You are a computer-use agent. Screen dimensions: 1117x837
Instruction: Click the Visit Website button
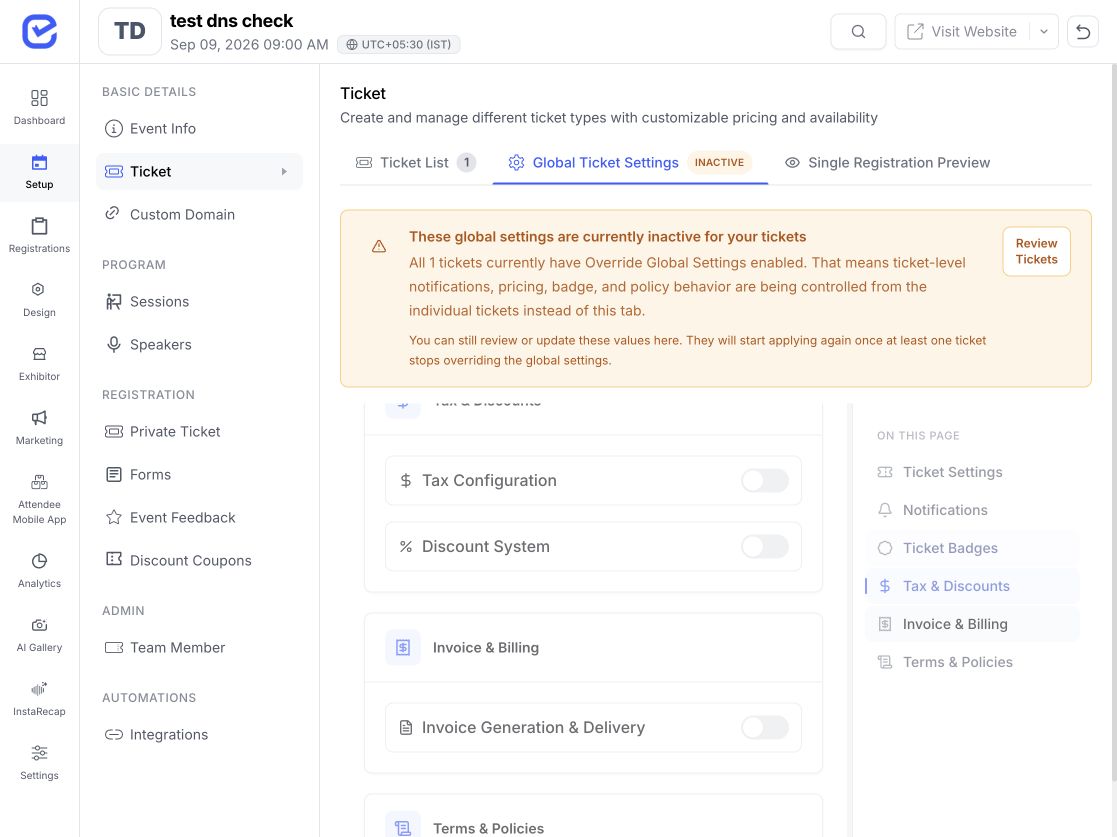(962, 31)
